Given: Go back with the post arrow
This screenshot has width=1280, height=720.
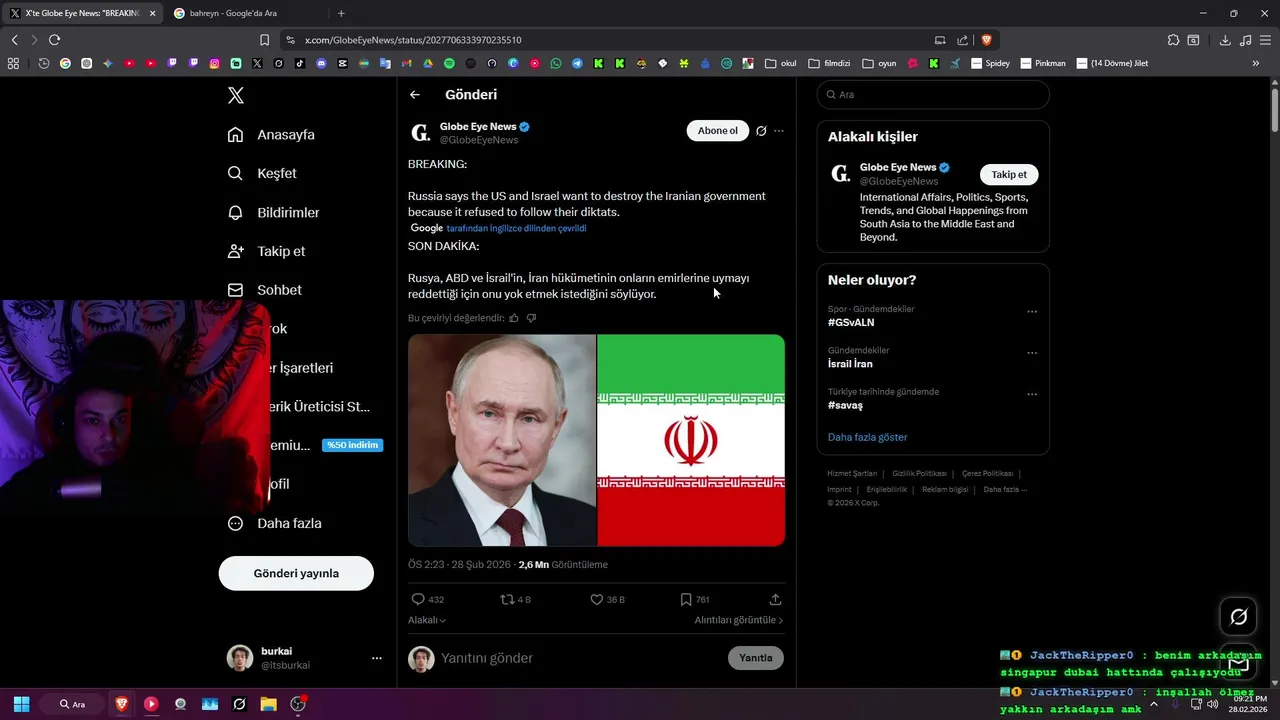Looking at the screenshot, I should (x=415, y=95).
